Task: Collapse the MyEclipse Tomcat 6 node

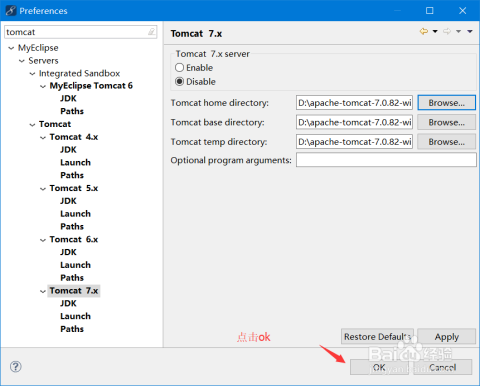Action: coord(43,86)
